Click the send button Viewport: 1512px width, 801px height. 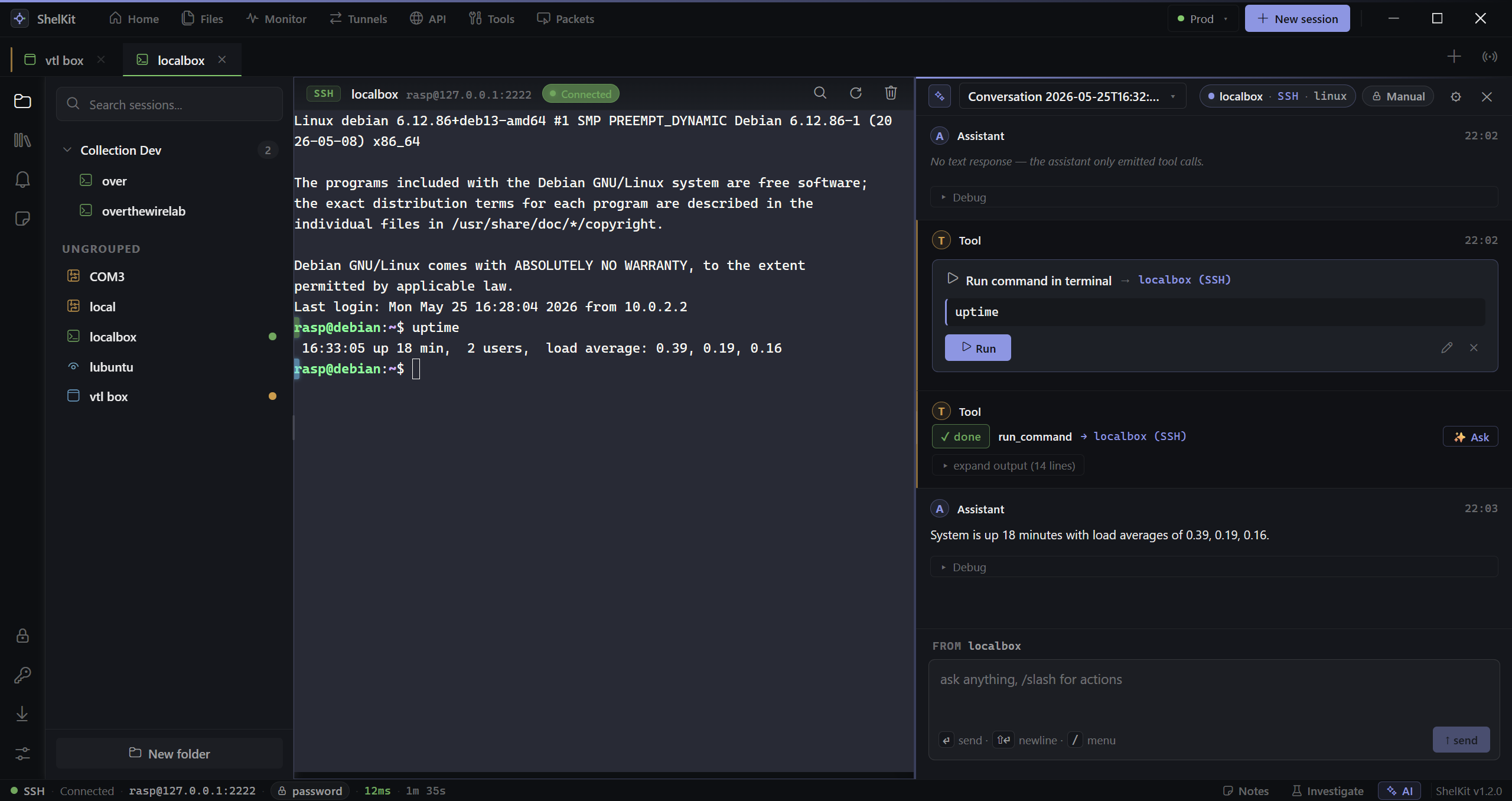point(1461,740)
